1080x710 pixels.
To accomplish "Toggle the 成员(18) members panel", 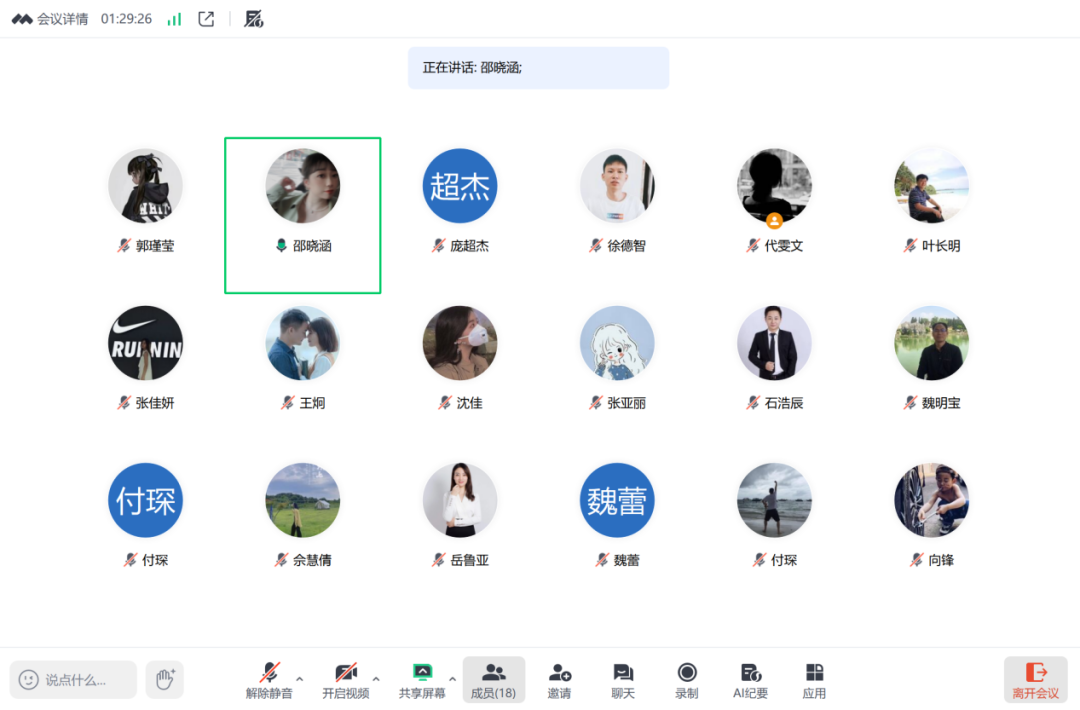I will click(493, 679).
